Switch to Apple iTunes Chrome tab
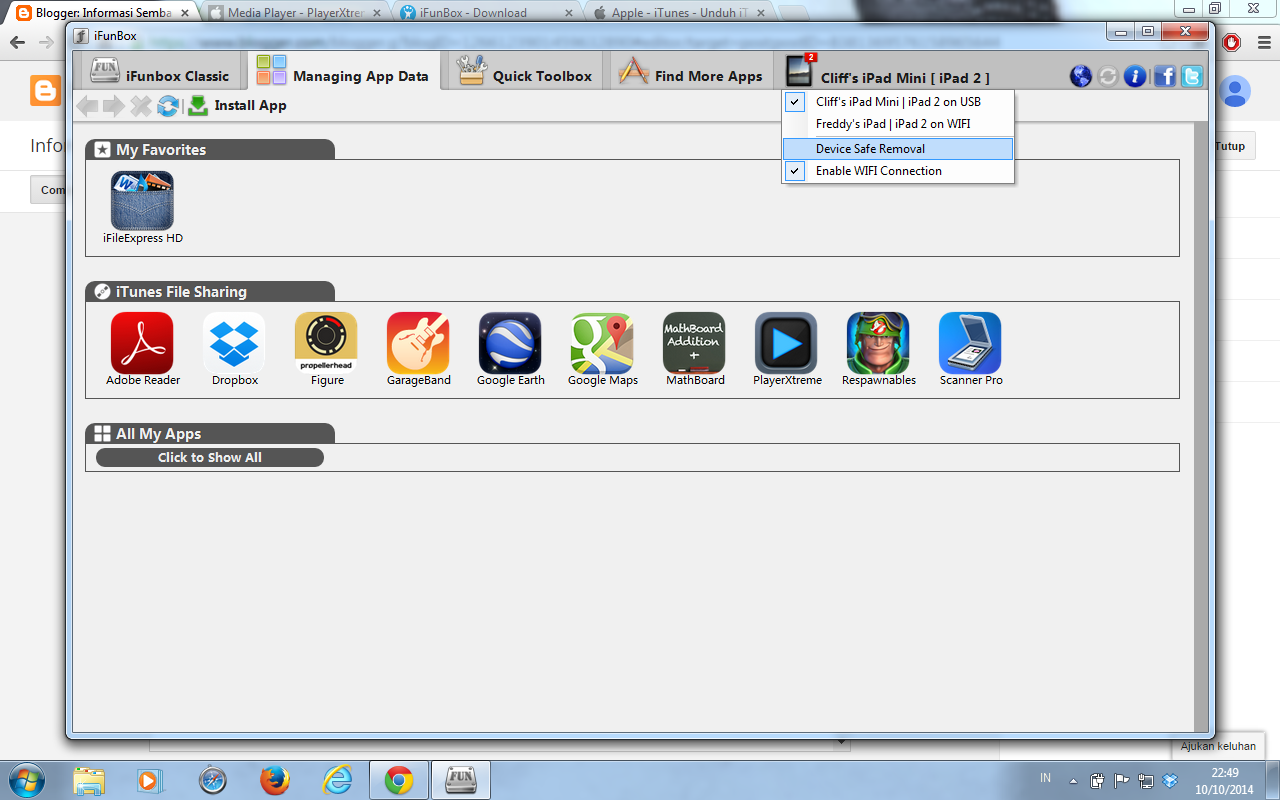This screenshot has width=1280, height=800. click(680, 14)
